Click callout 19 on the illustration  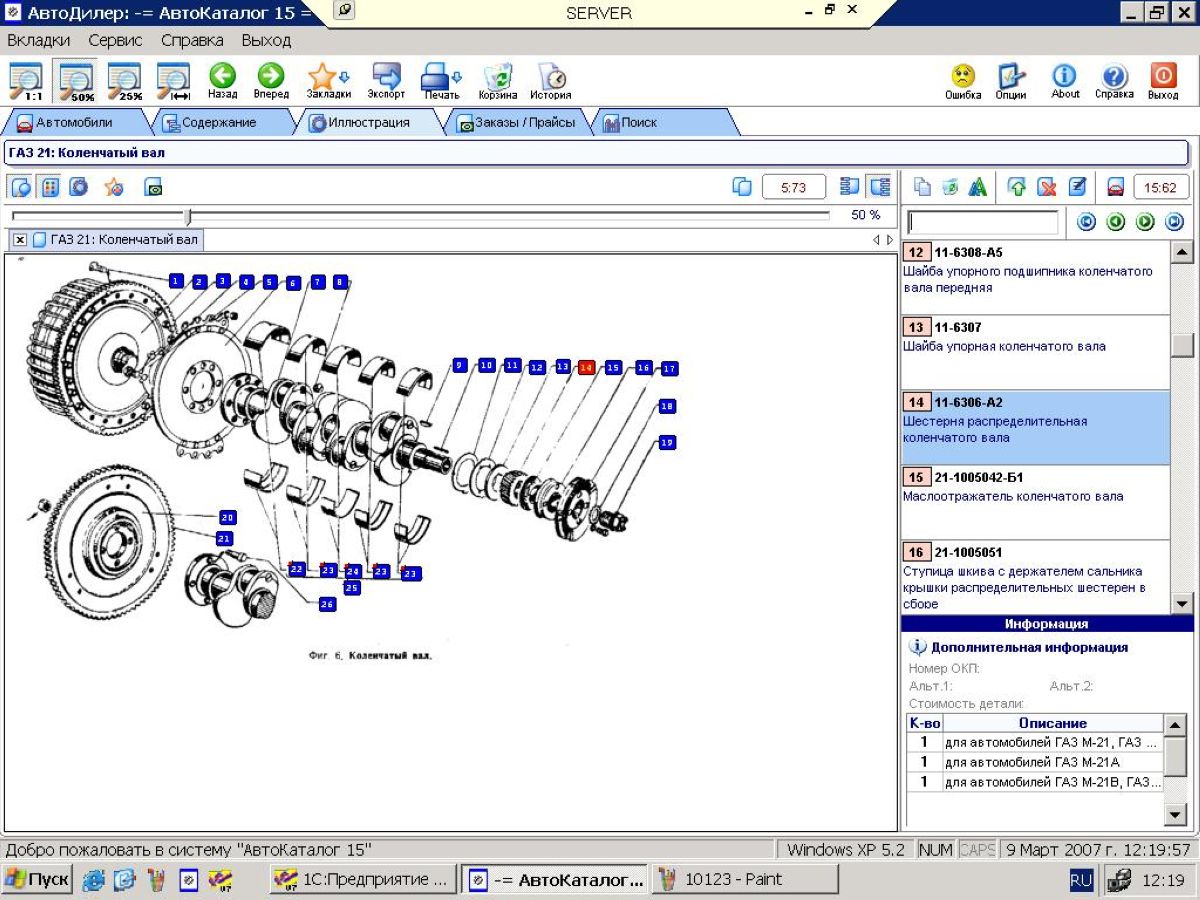click(667, 442)
